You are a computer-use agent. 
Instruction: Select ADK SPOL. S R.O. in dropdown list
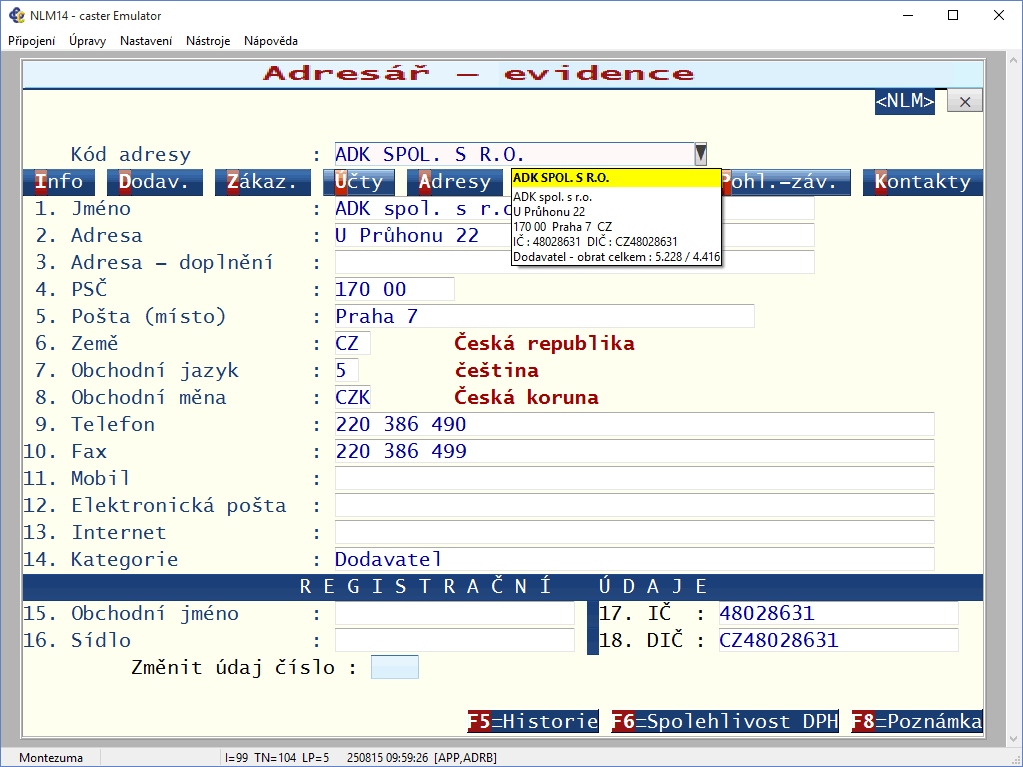tap(616, 178)
